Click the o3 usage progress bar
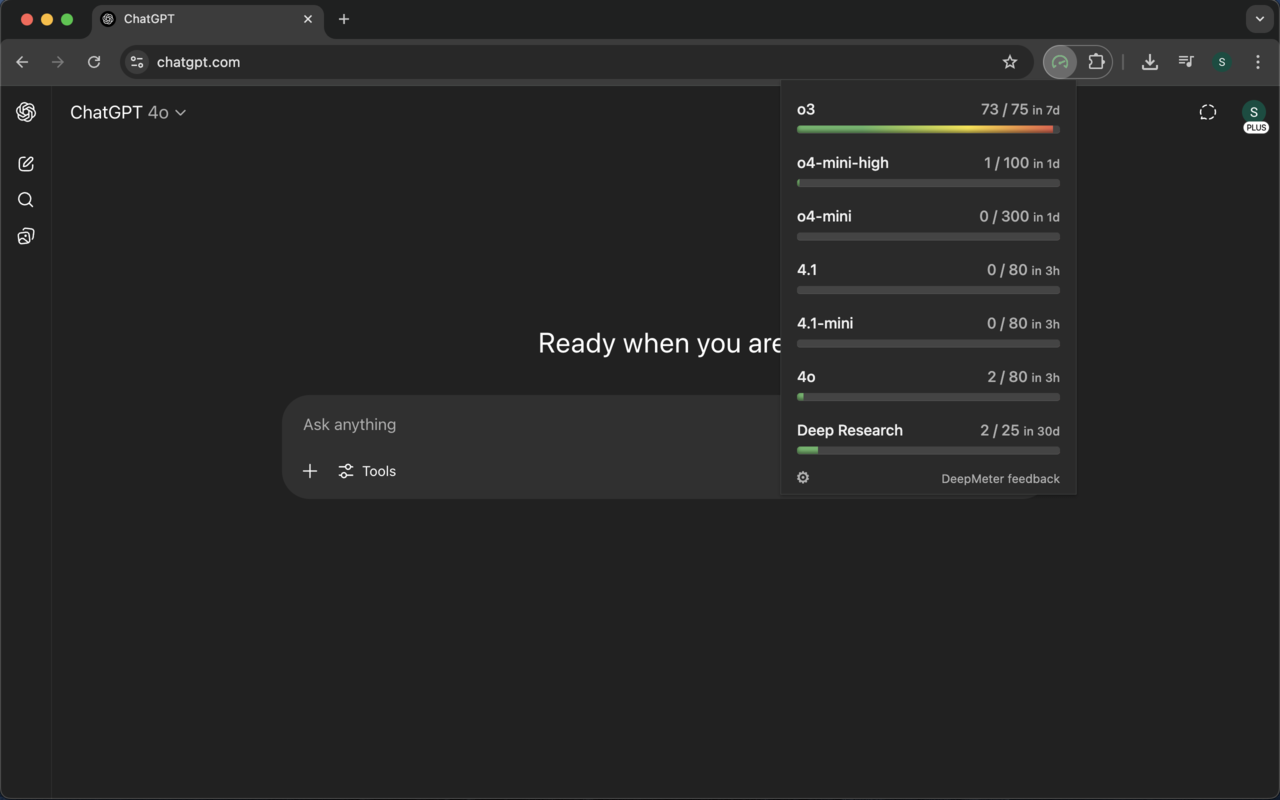Viewport: 1280px width, 800px height. click(928, 129)
